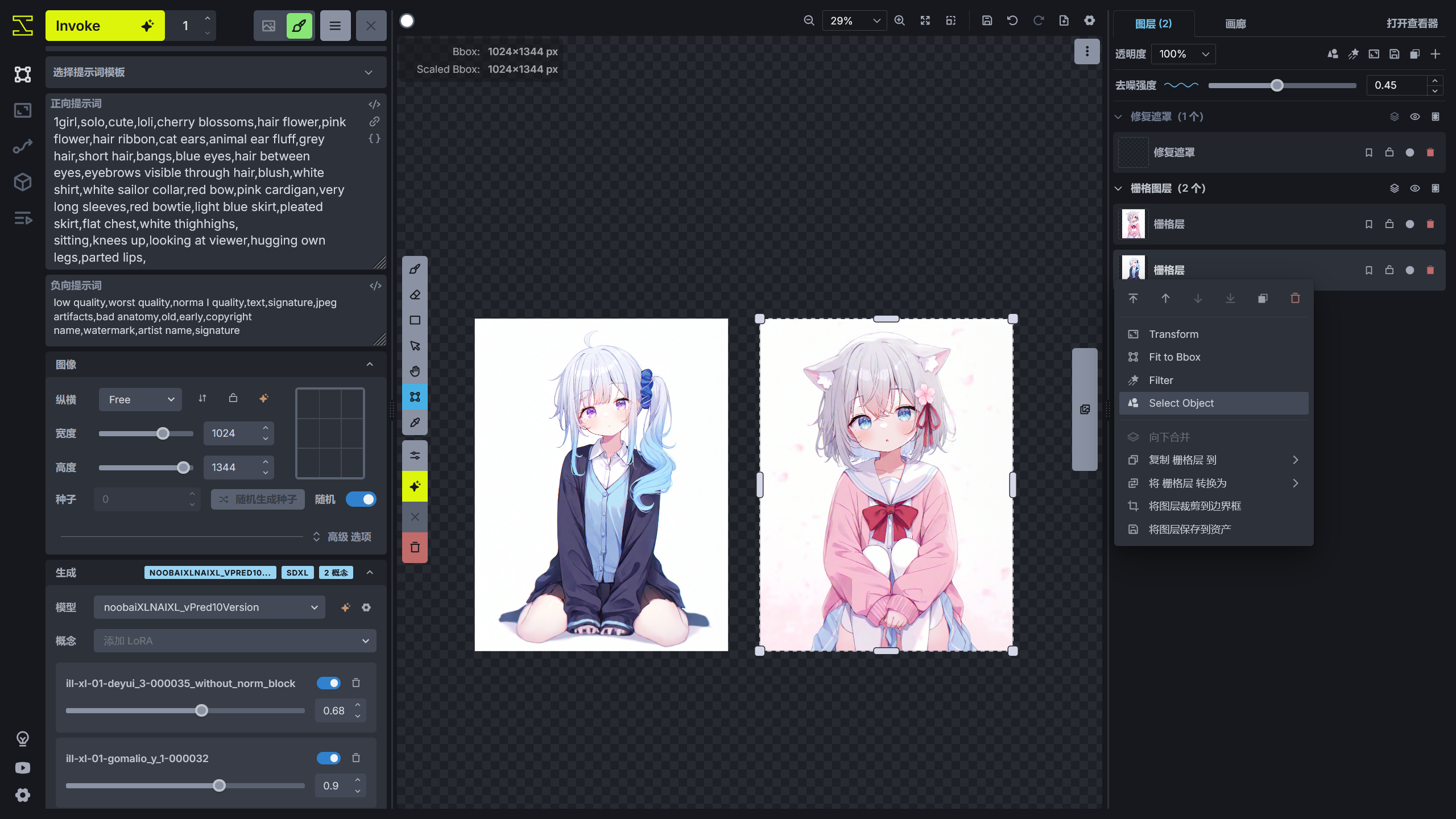Select the Color Picker eyedropper tool

pyautogui.click(x=414, y=422)
